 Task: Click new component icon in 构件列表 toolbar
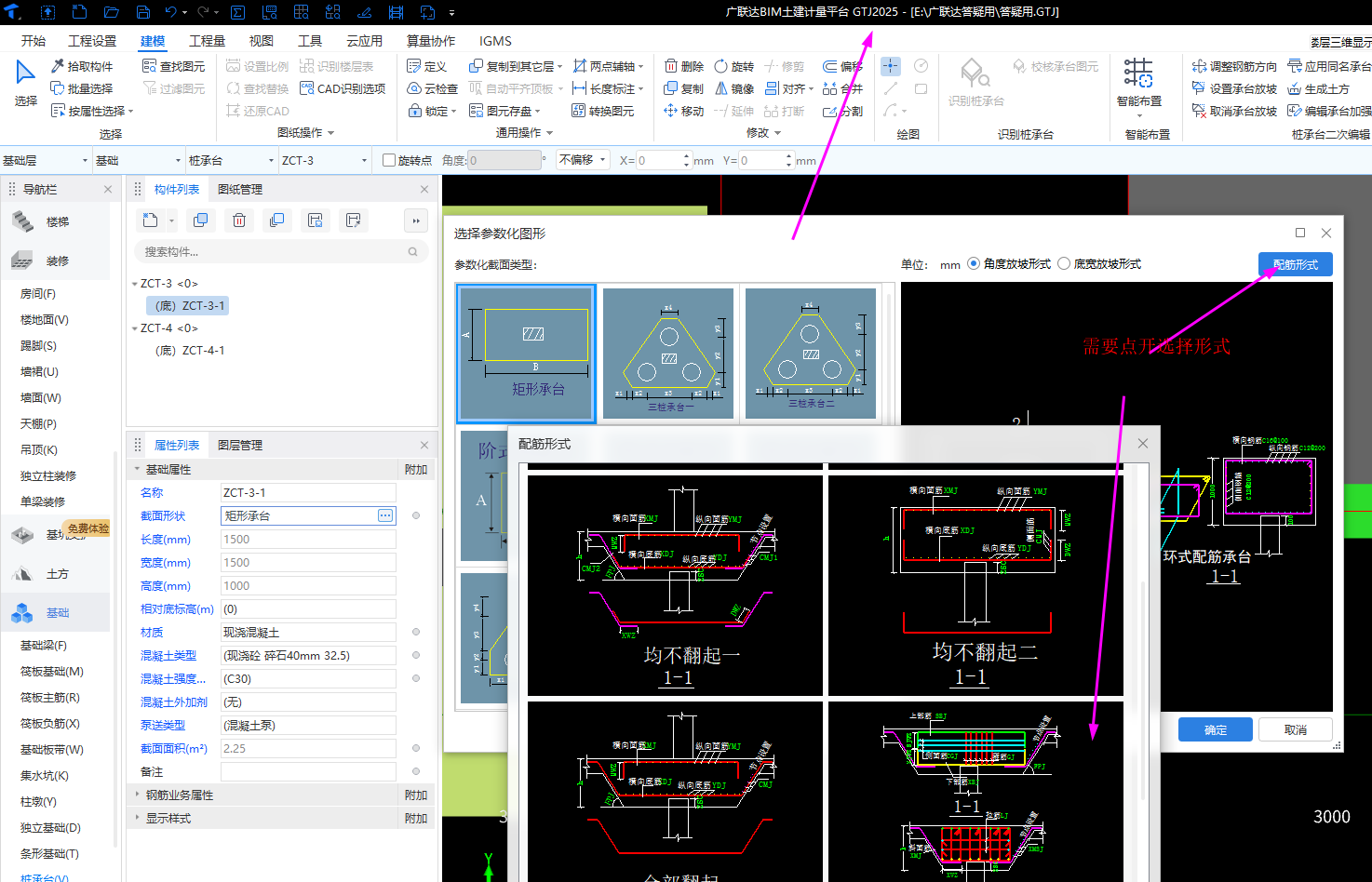click(151, 220)
